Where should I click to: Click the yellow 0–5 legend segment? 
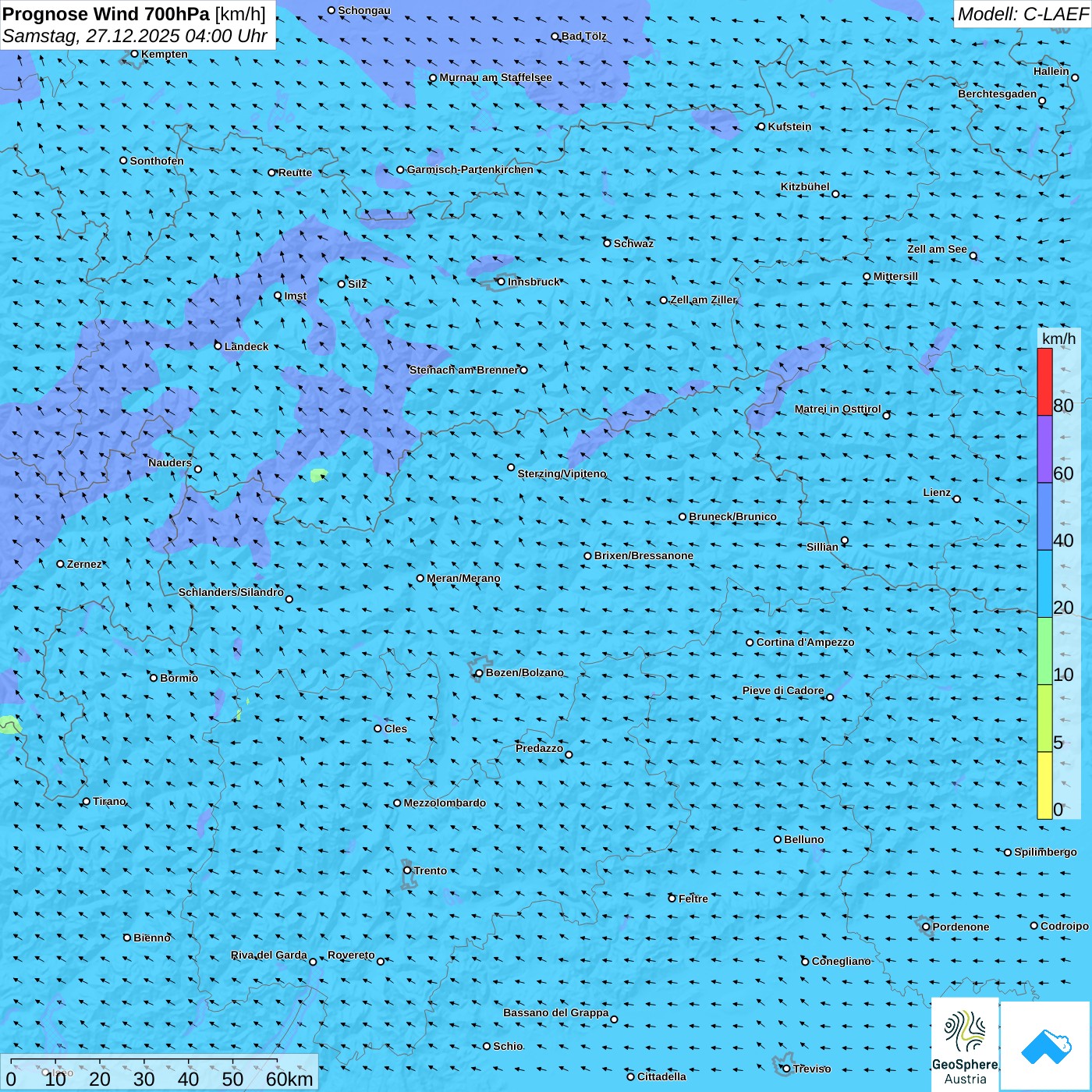(1044, 785)
